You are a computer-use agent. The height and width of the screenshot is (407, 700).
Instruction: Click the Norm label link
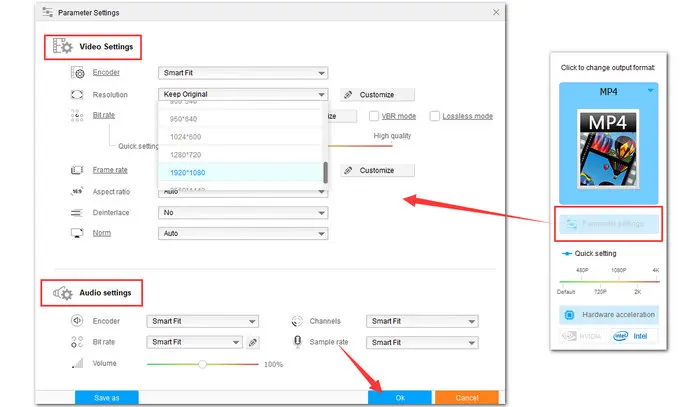pos(102,233)
